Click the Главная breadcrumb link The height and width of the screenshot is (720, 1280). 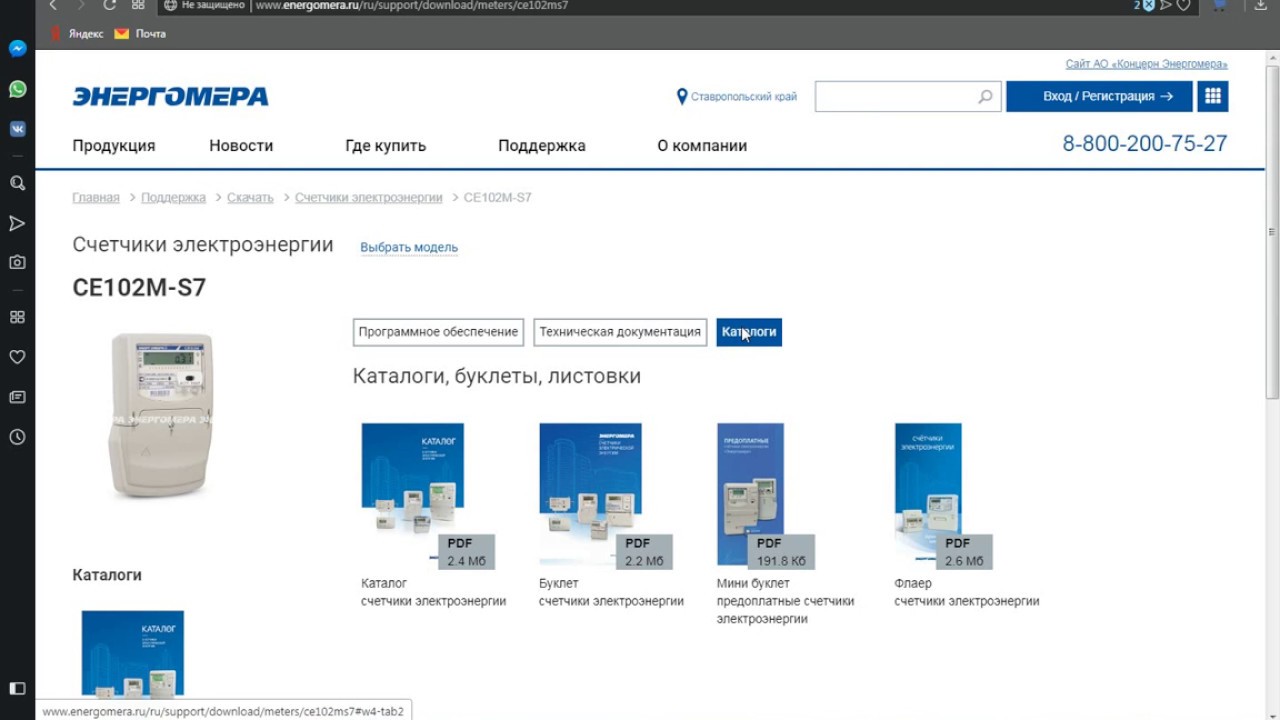[x=96, y=198]
